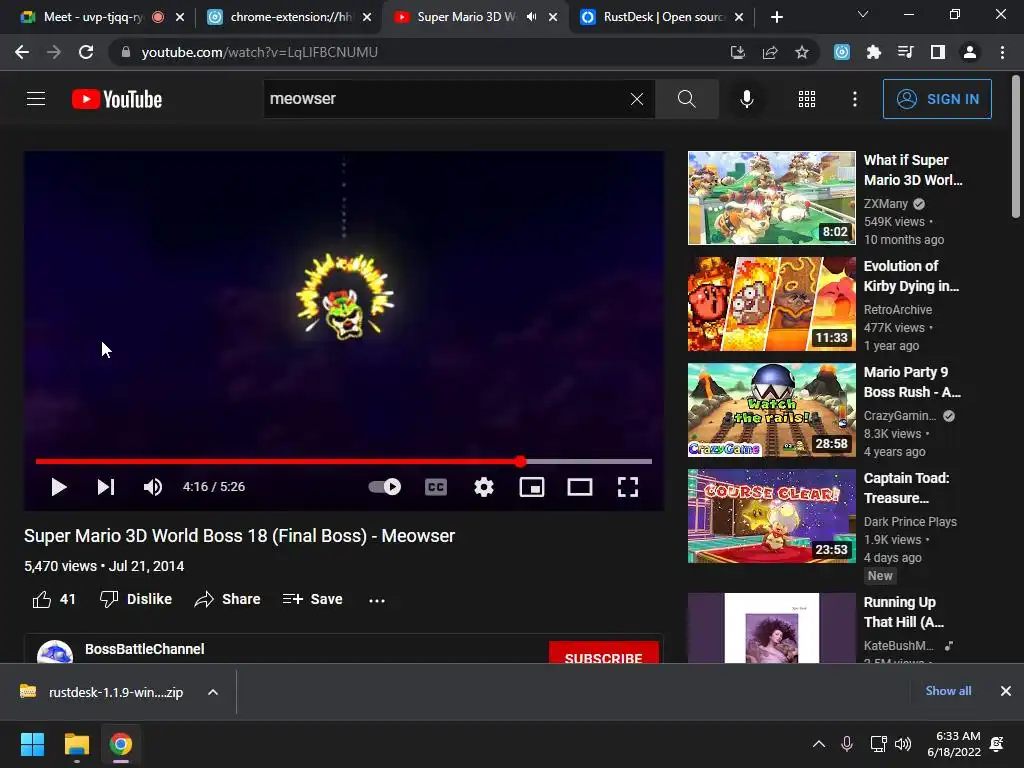This screenshot has height=768, width=1024.
Task: Open Captain Toad: Treasure video title
Action: pyautogui.click(x=906, y=488)
